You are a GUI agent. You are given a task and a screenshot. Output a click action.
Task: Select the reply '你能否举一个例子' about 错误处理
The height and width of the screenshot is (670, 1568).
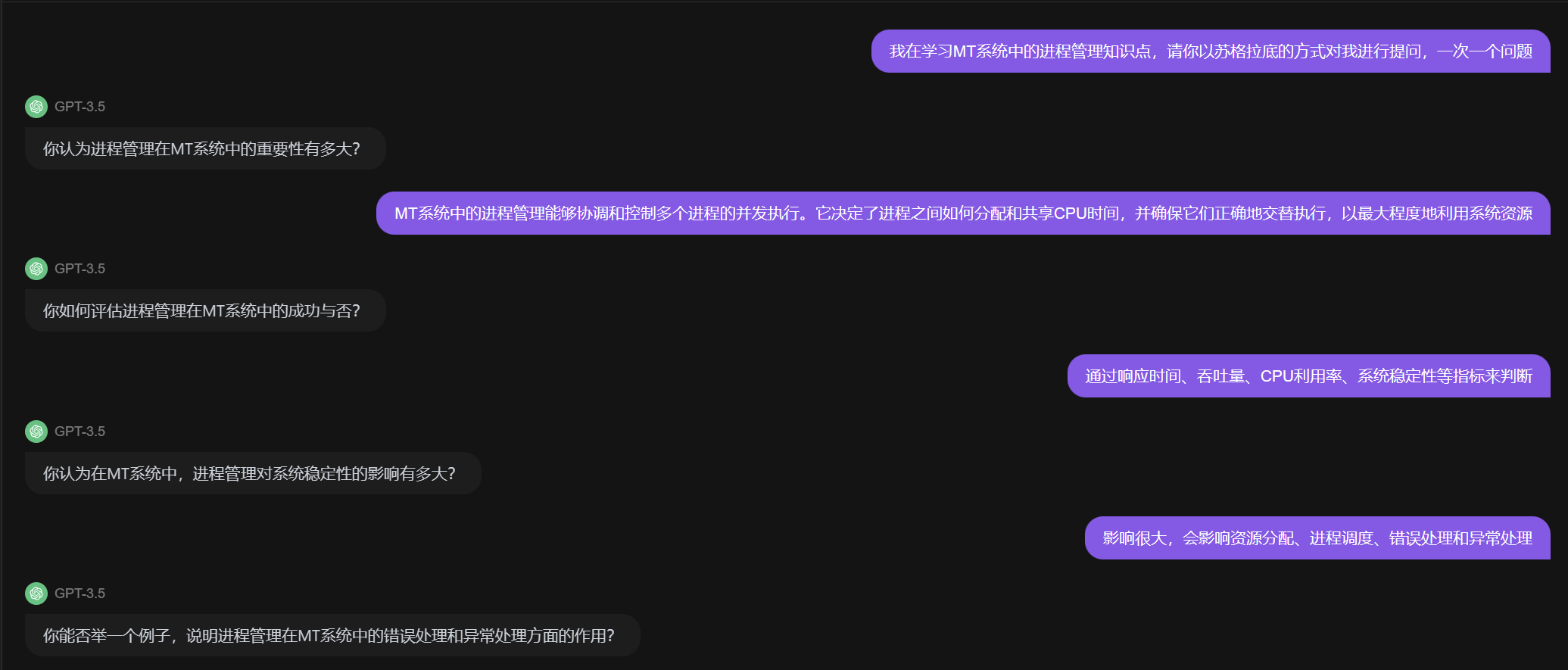coord(332,635)
